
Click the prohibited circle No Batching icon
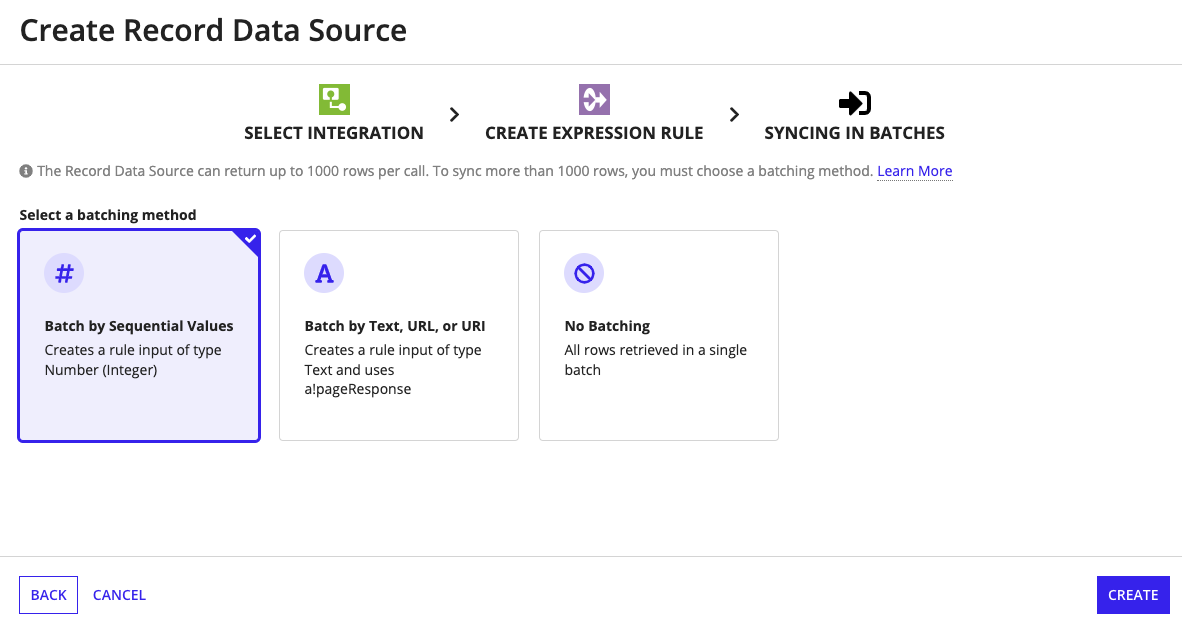pos(584,273)
